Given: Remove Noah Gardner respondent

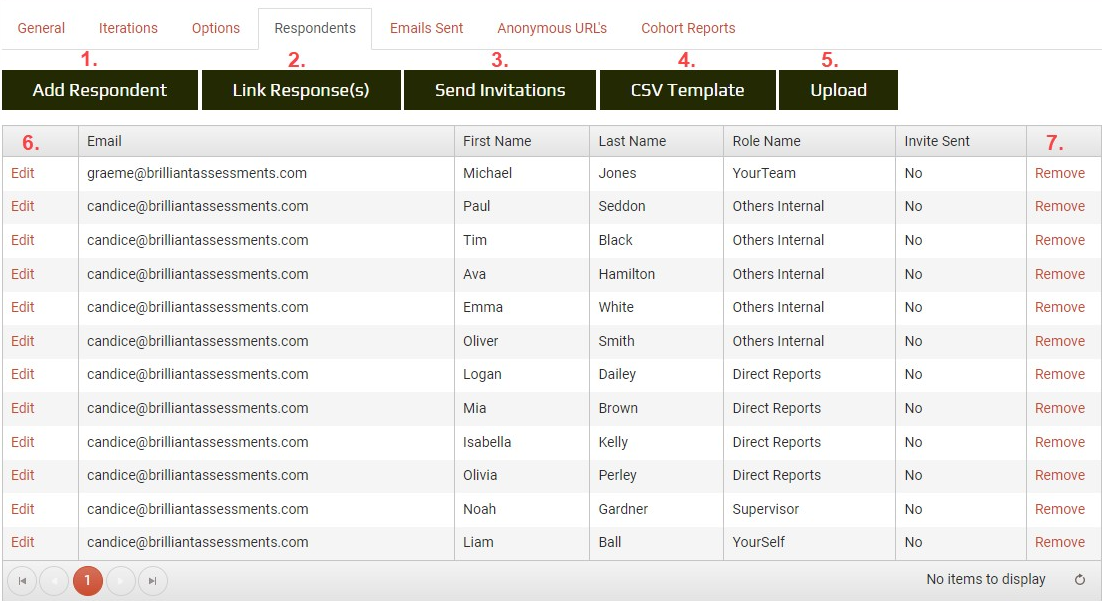Looking at the screenshot, I should [x=1059, y=509].
